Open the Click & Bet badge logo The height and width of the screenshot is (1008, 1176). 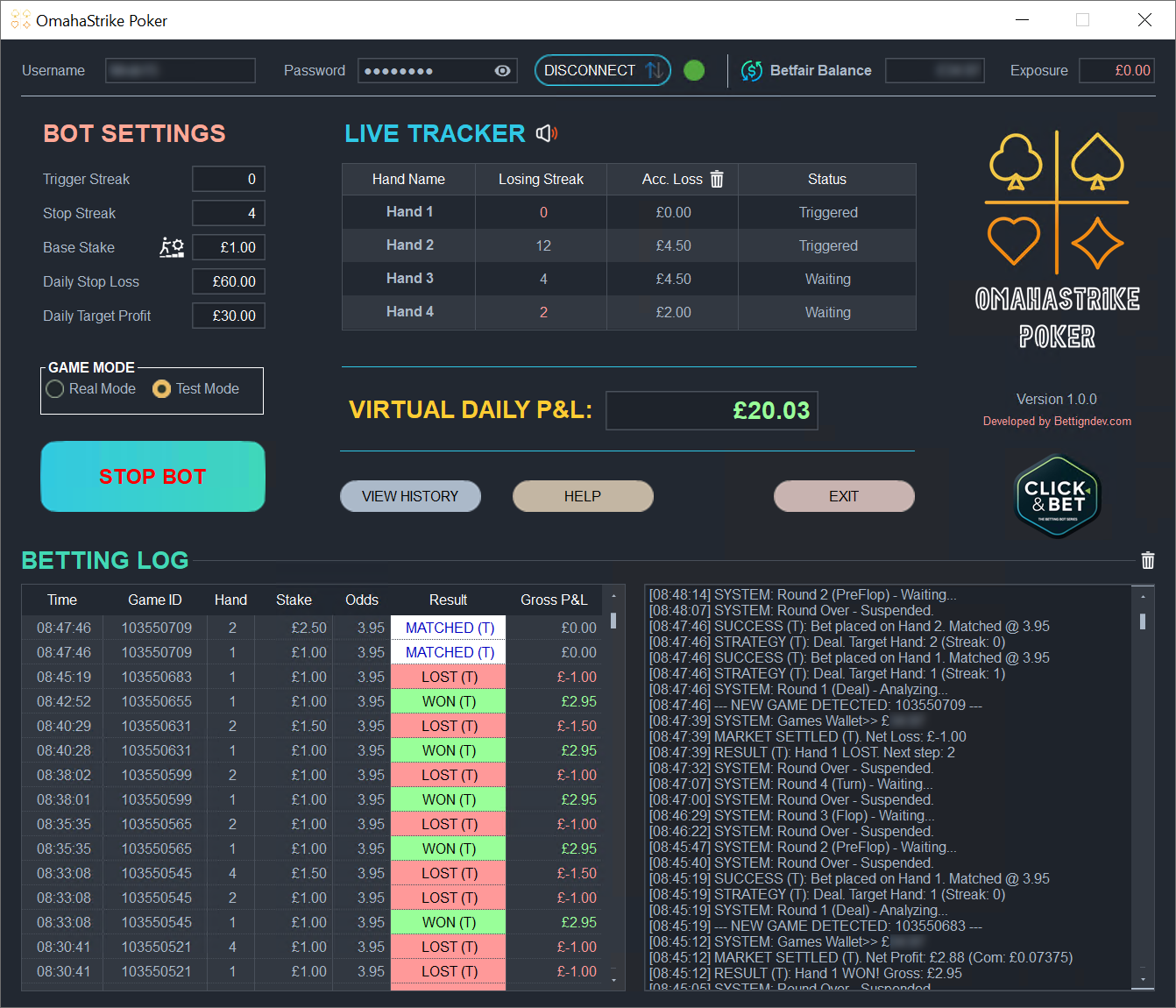click(1058, 496)
